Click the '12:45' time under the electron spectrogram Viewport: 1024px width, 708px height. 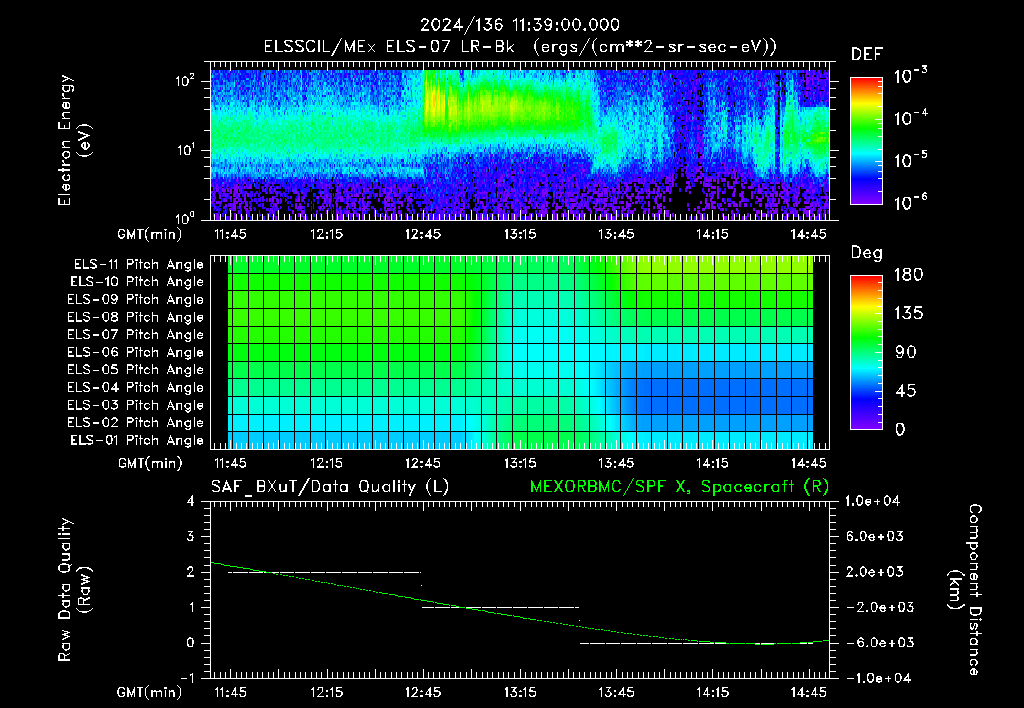tap(423, 234)
